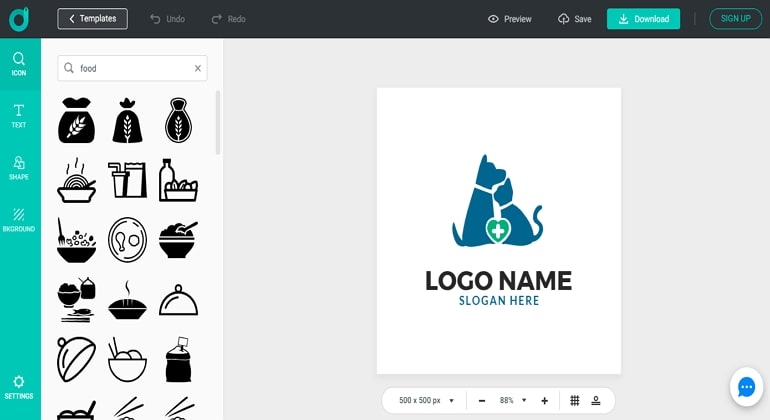The width and height of the screenshot is (770, 420).
Task: Click the icon search field containing food
Action: click(132, 68)
